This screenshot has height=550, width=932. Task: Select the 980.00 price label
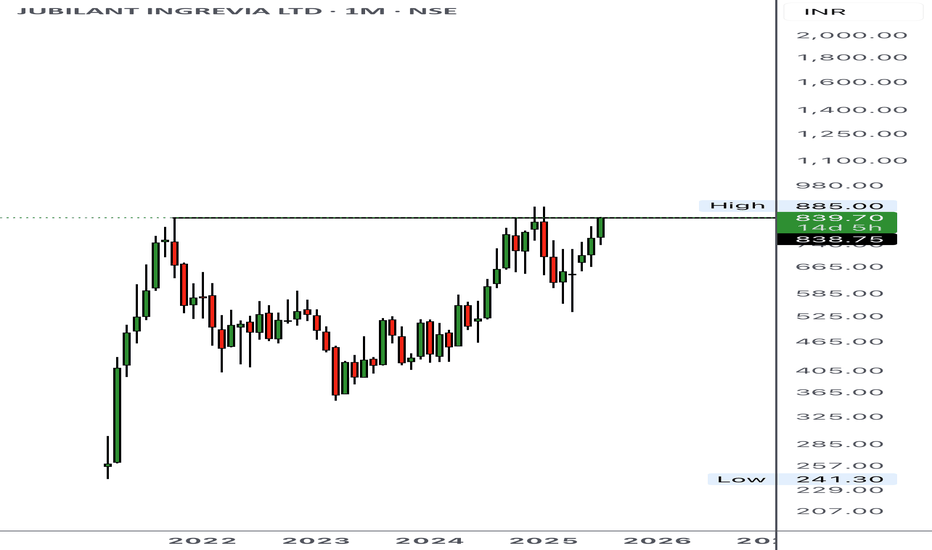[x=839, y=186]
